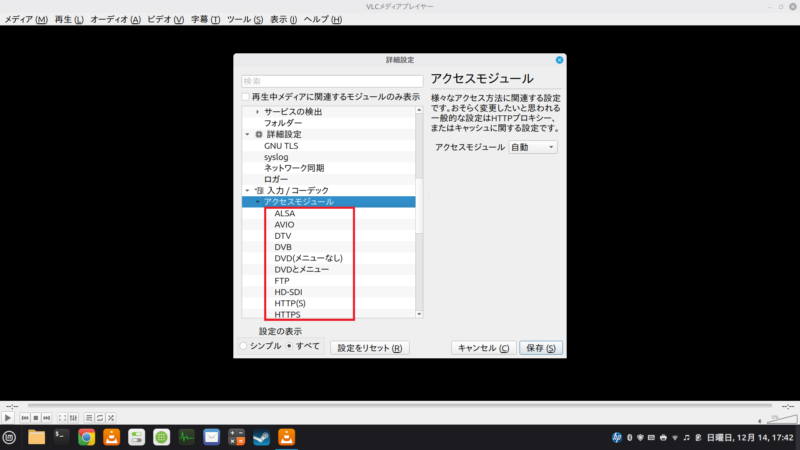The height and width of the screenshot is (450, 800).
Task: Open the オーディオ menu
Action: [115, 20]
